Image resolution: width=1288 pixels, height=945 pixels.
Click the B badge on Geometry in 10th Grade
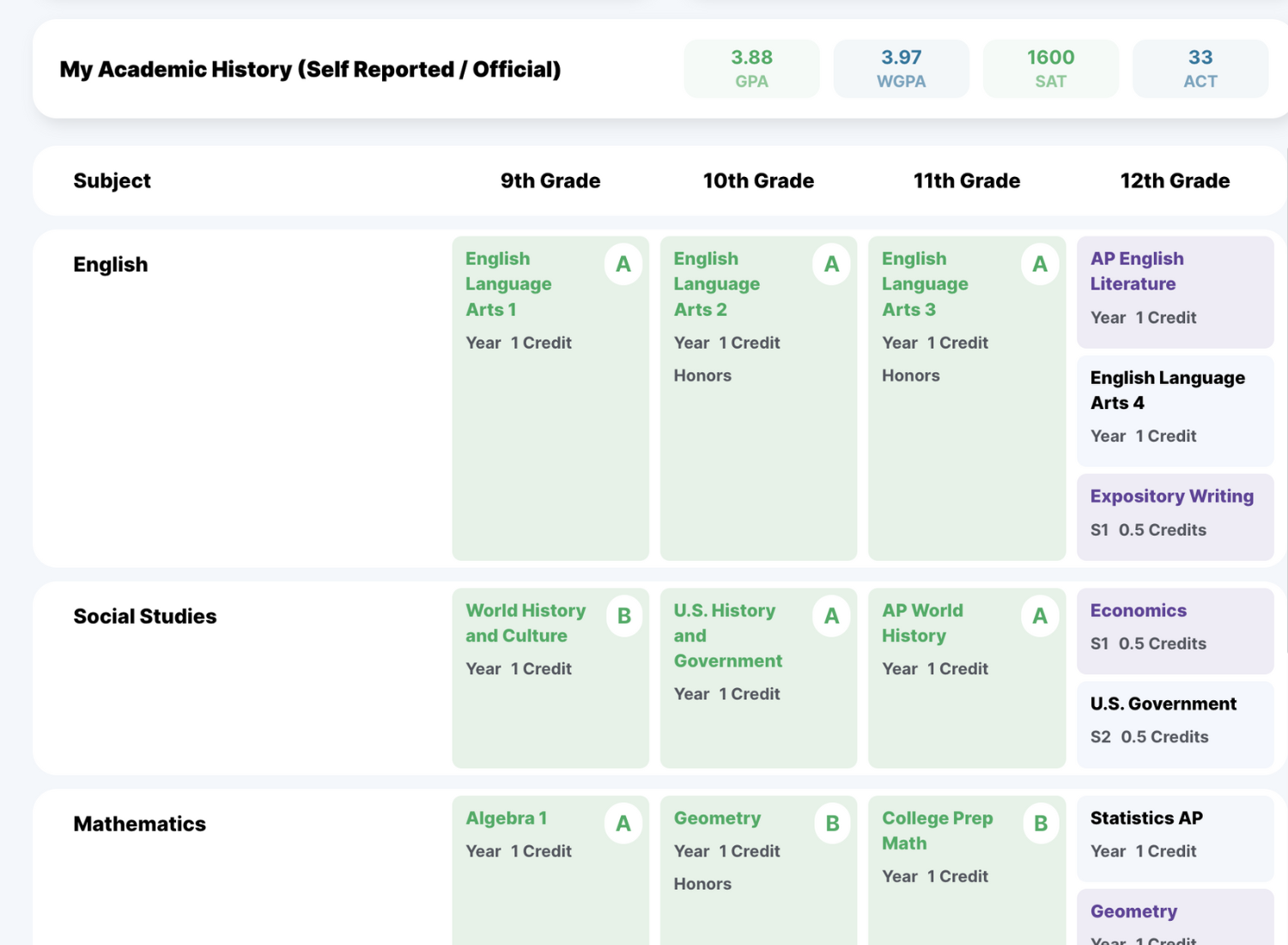click(831, 823)
